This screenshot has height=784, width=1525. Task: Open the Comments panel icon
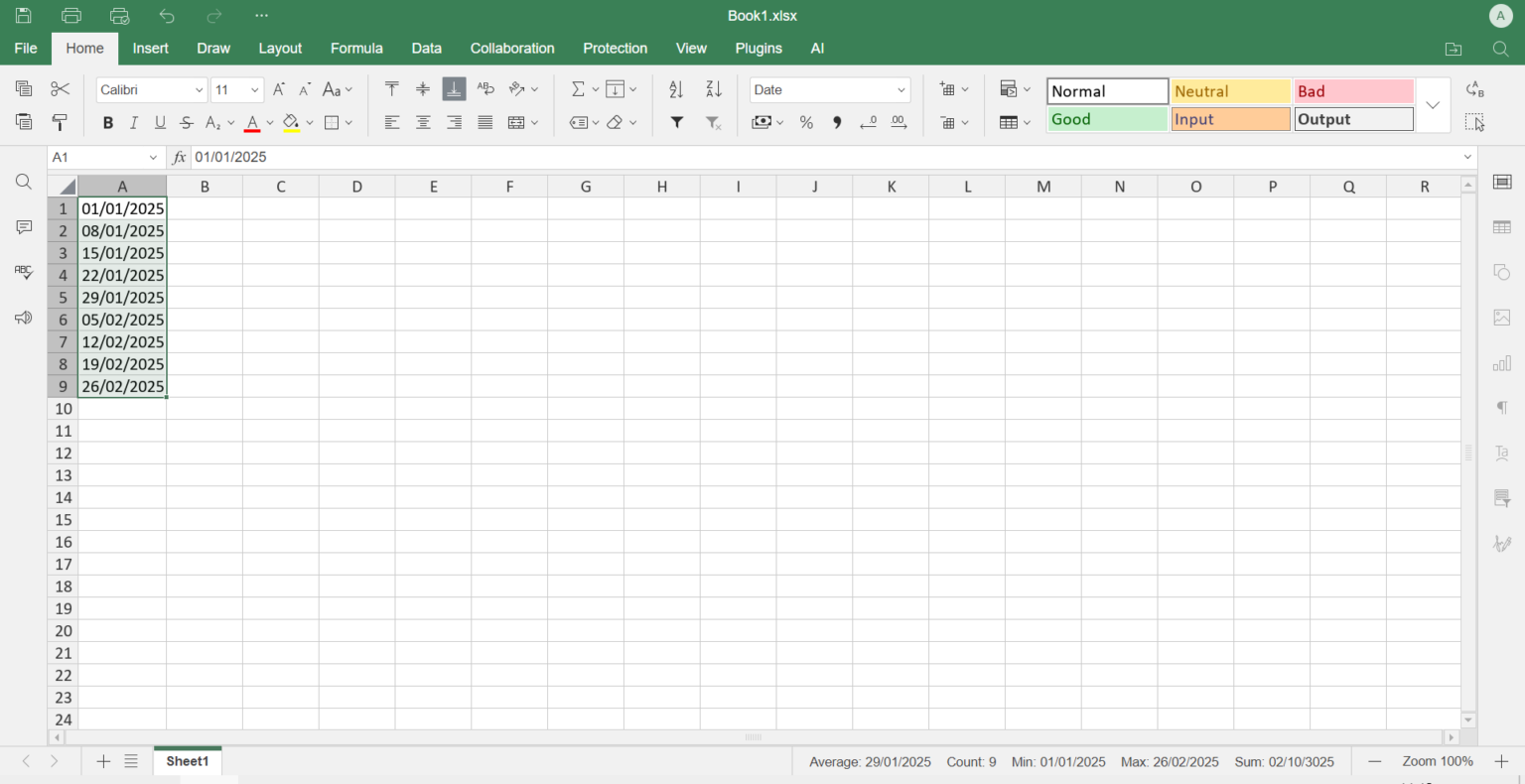(23, 227)
